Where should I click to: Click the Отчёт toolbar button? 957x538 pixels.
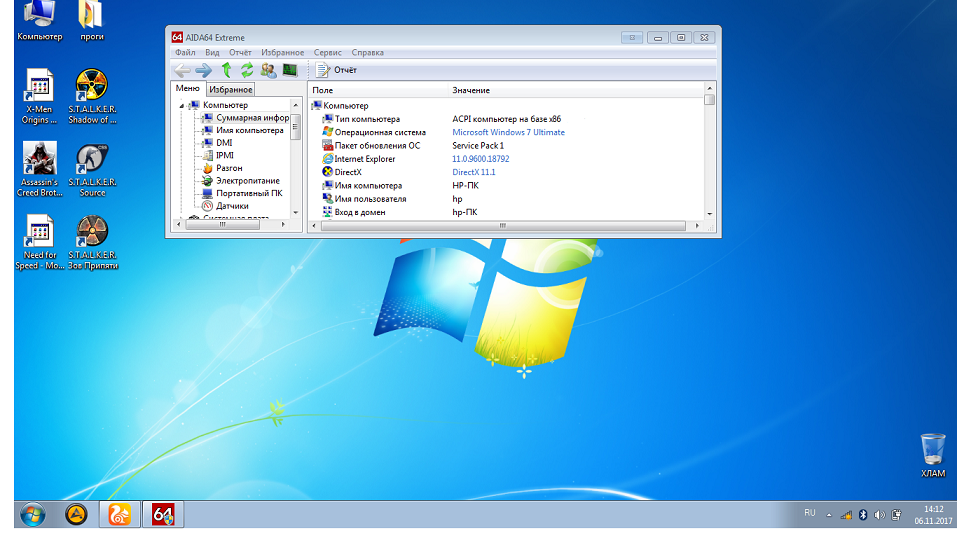(x=337, y=70)
